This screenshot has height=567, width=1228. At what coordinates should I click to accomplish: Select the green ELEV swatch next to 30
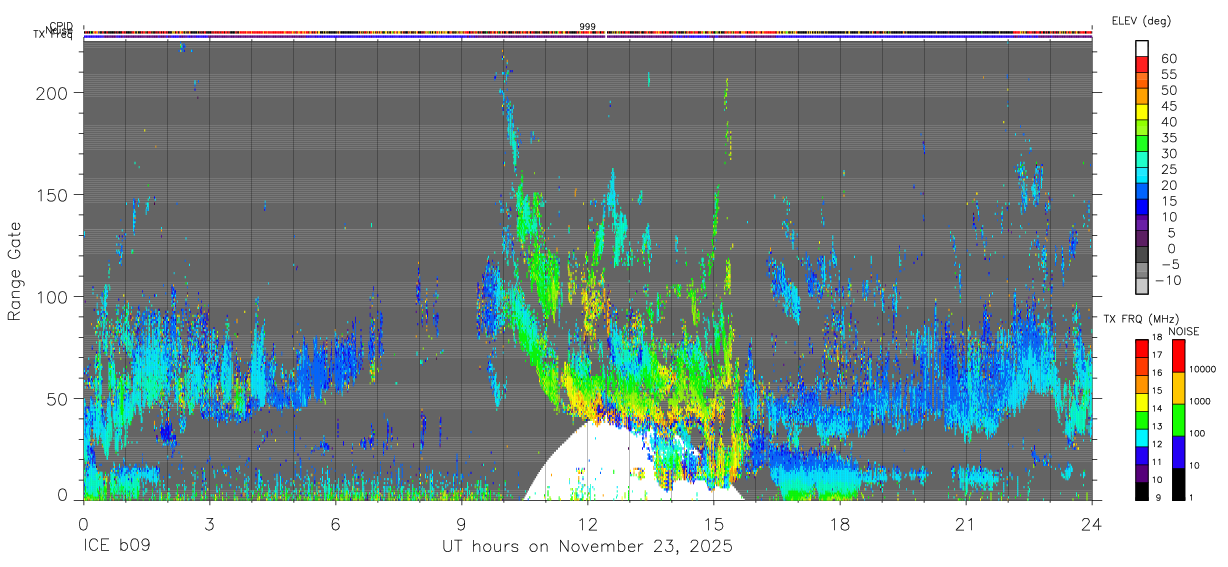tap(1141, 143)
